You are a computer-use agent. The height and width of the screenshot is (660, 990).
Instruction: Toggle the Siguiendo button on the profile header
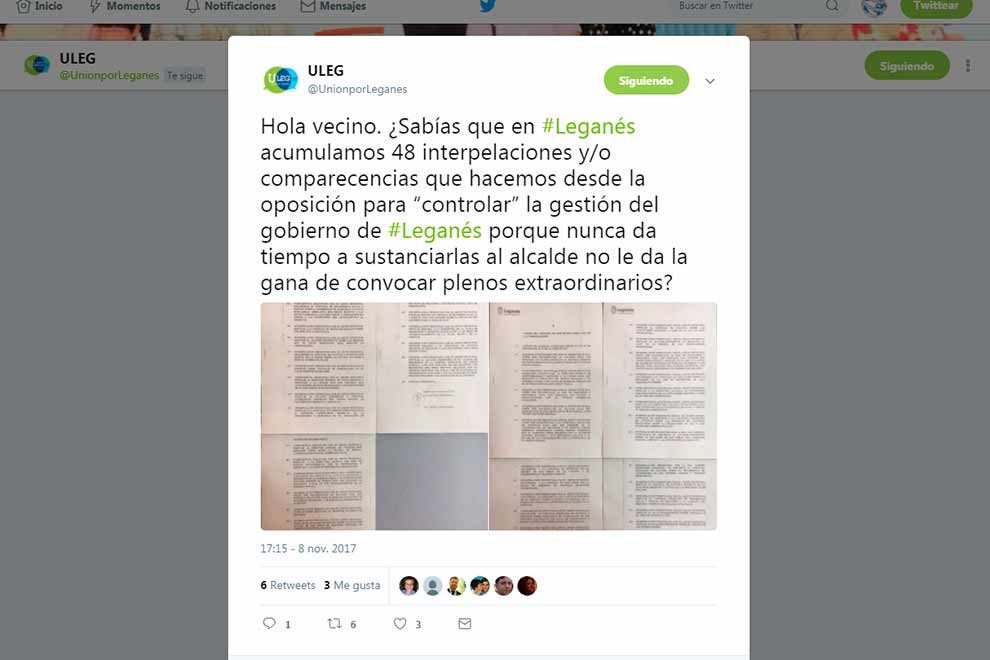(907, 66)
